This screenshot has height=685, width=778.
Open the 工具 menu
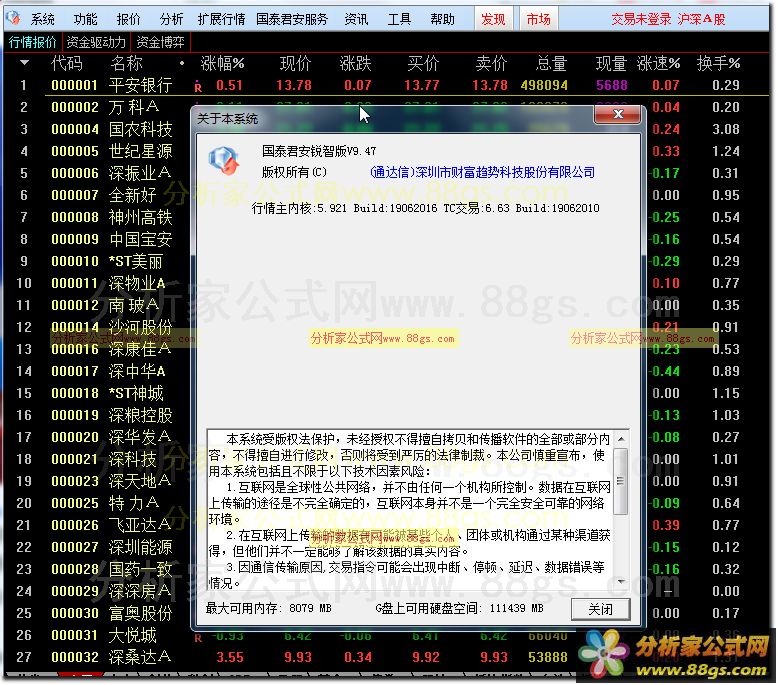[x=399, y=19]
